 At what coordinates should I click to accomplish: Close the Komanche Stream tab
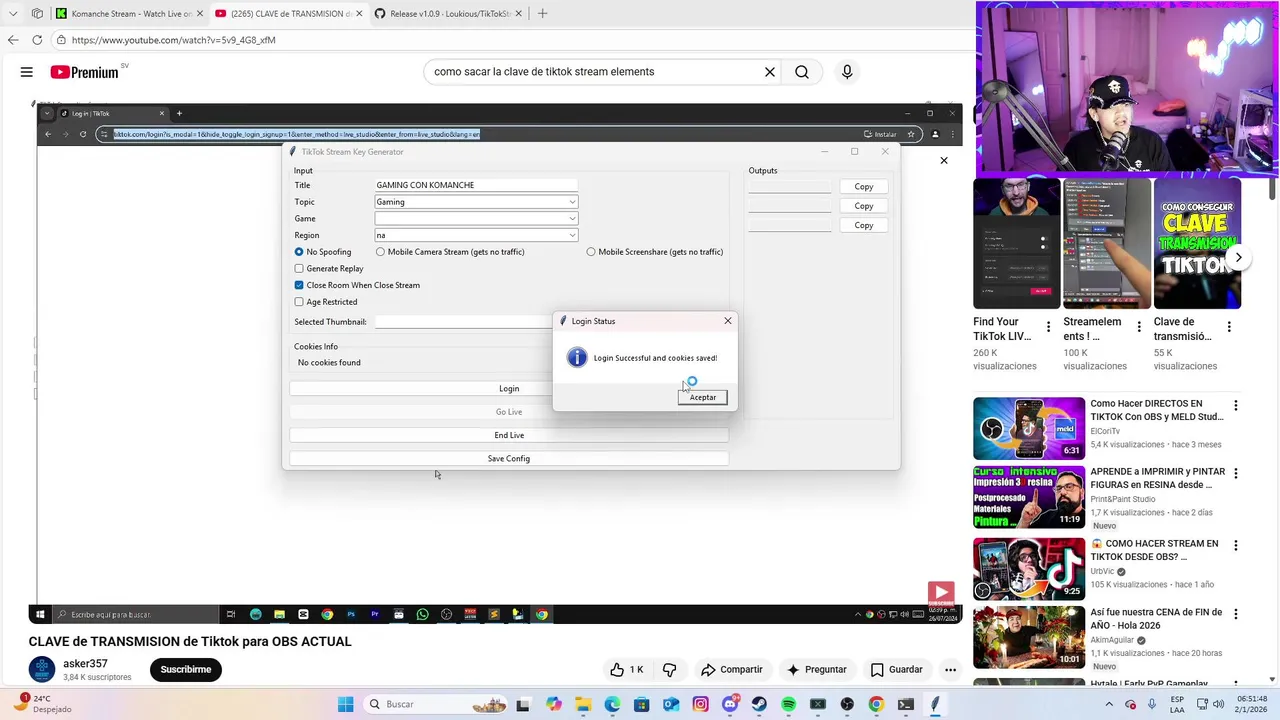click(x=199, y=13)
